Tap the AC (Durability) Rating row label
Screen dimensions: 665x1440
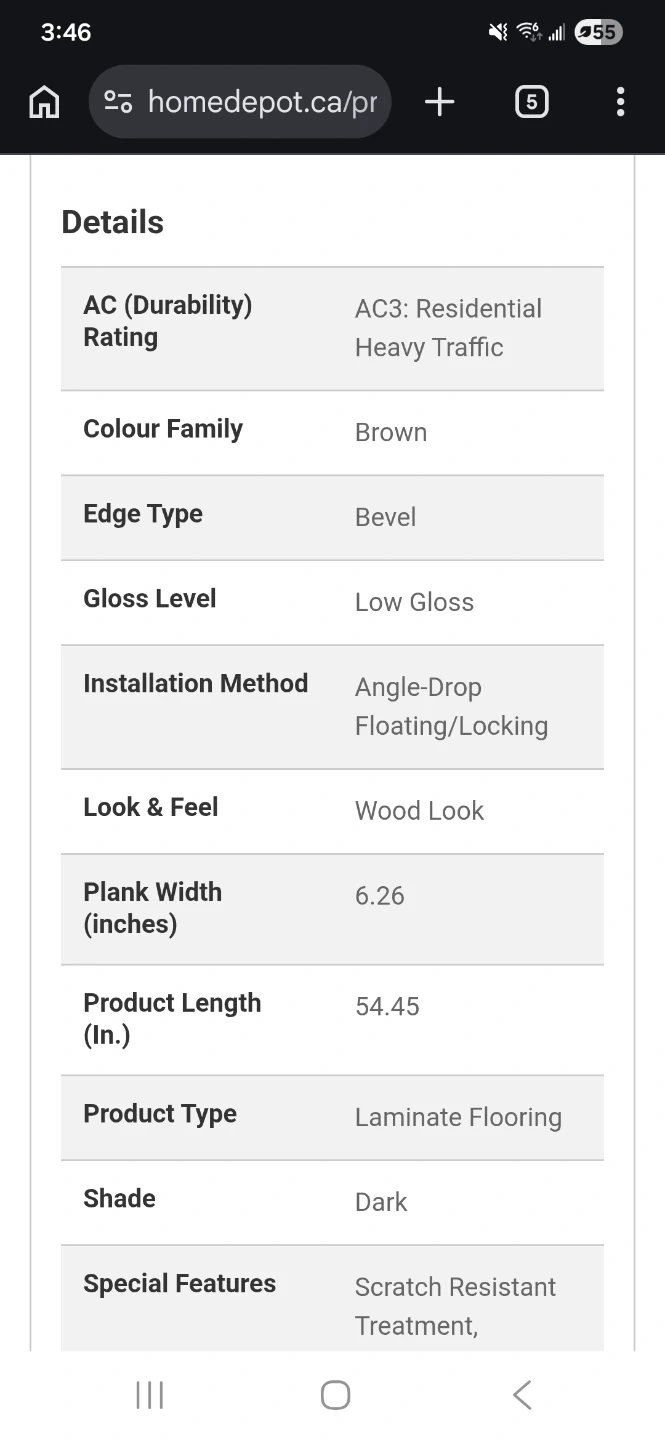point(167,321)
